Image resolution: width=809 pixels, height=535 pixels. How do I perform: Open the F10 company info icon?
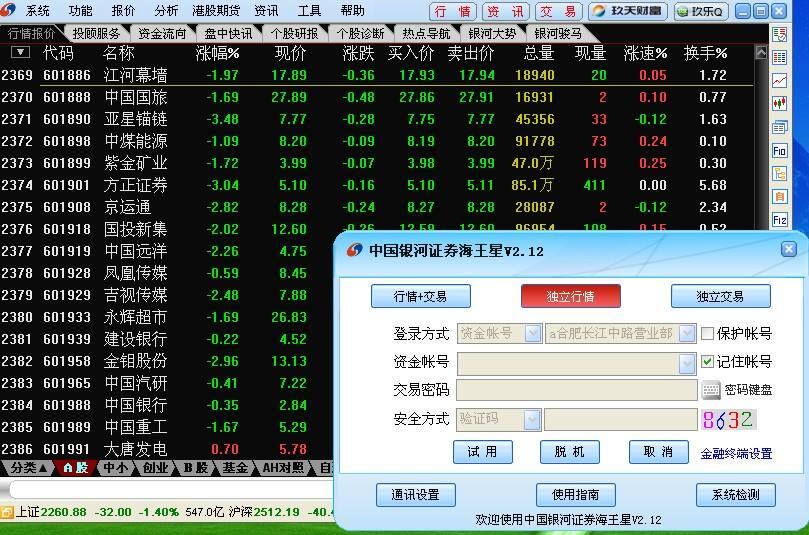coord(779,150)
